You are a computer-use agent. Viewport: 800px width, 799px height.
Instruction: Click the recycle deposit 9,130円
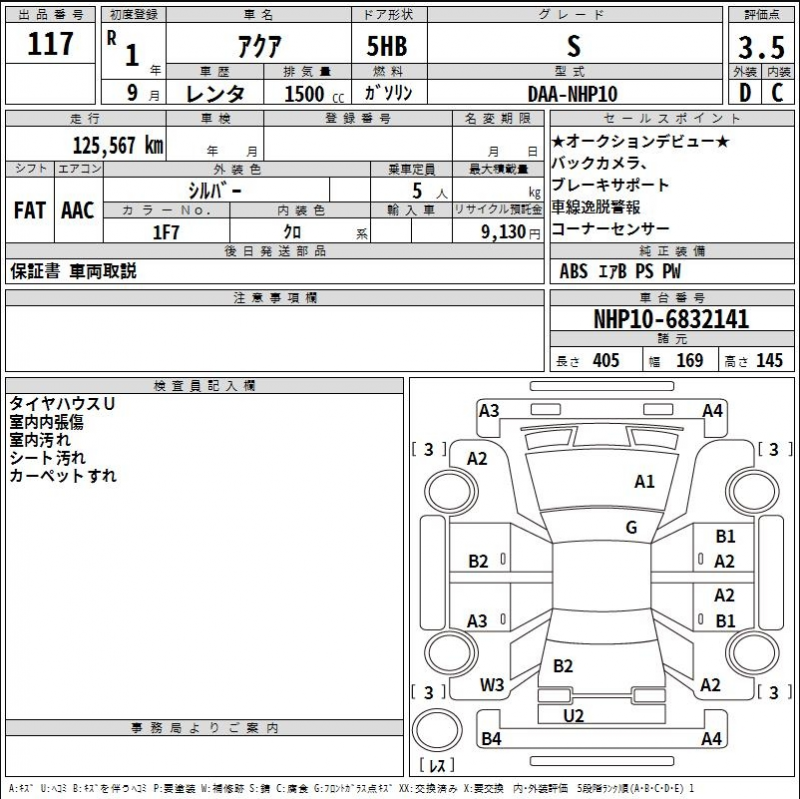(511, 233)
